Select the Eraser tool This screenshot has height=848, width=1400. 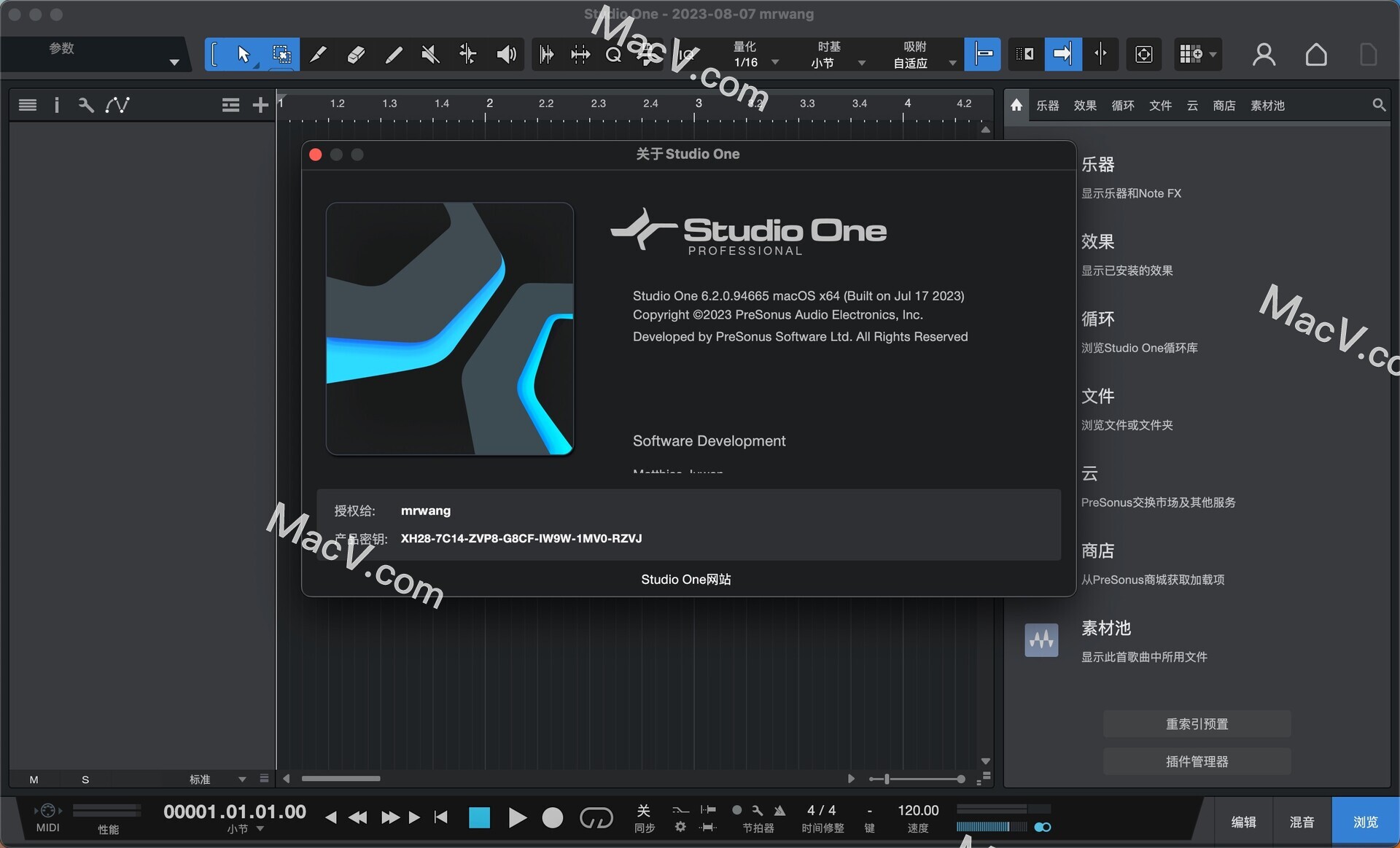point(356,54)
